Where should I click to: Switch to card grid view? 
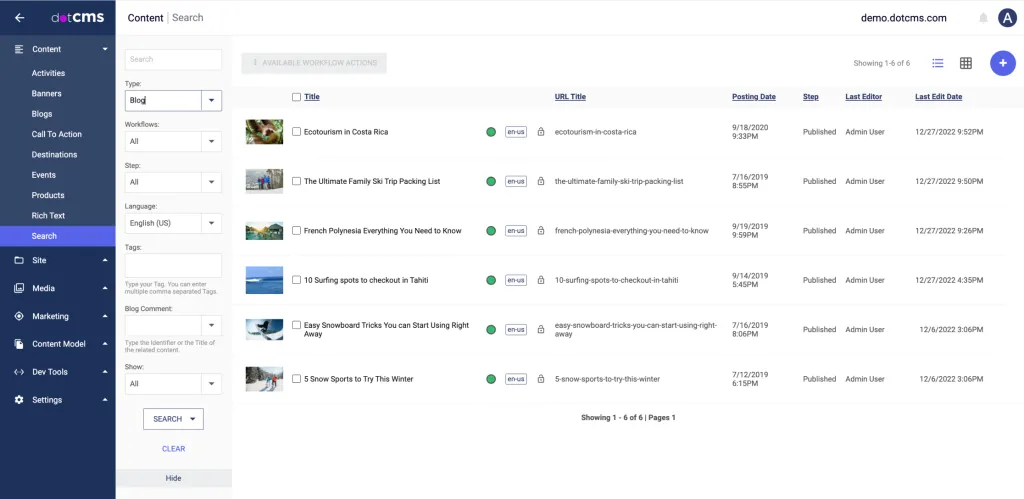(x=965, y=63)
